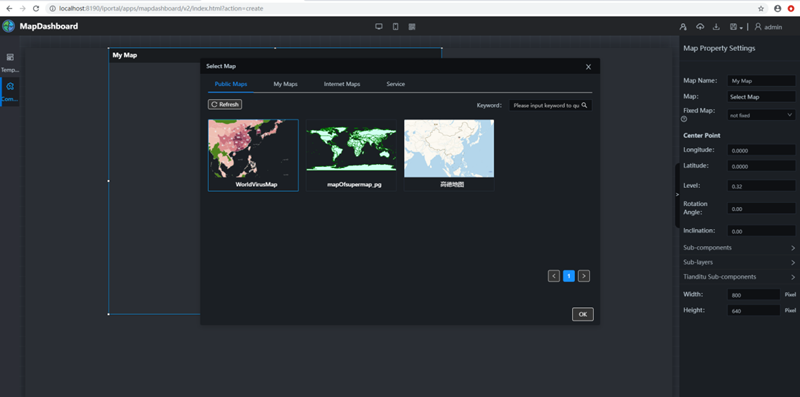Click the Center Point label
This screenshot has height=397, width=800.
(x=702, y=135)
